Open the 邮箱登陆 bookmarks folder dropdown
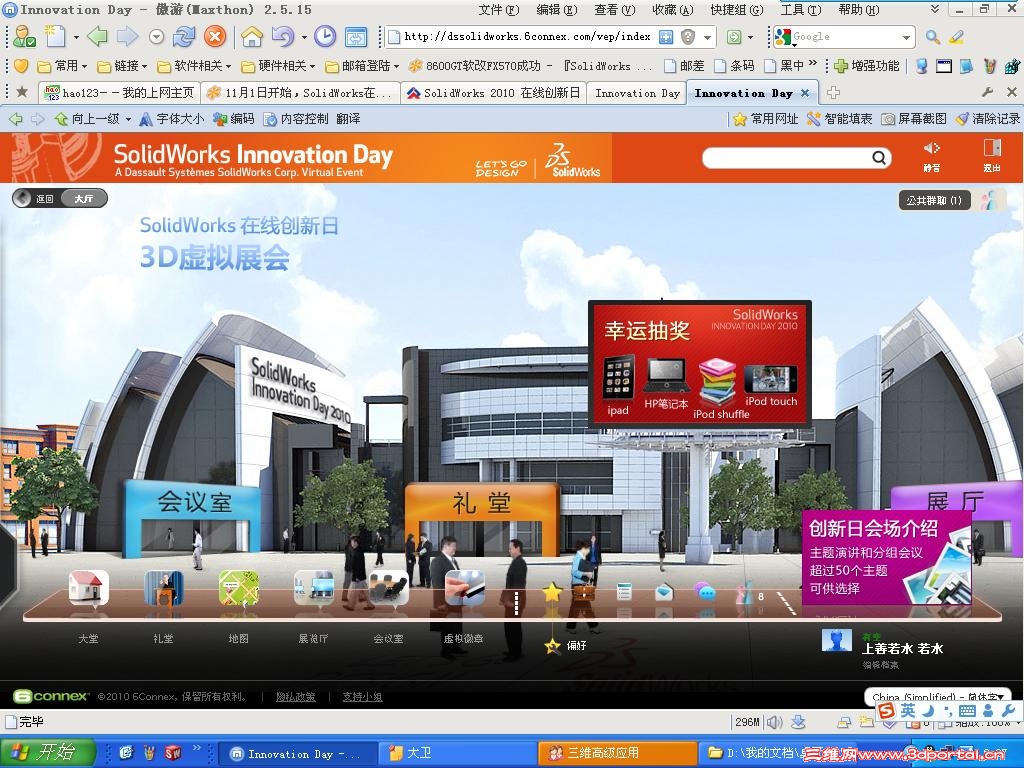 pos(362,66)
